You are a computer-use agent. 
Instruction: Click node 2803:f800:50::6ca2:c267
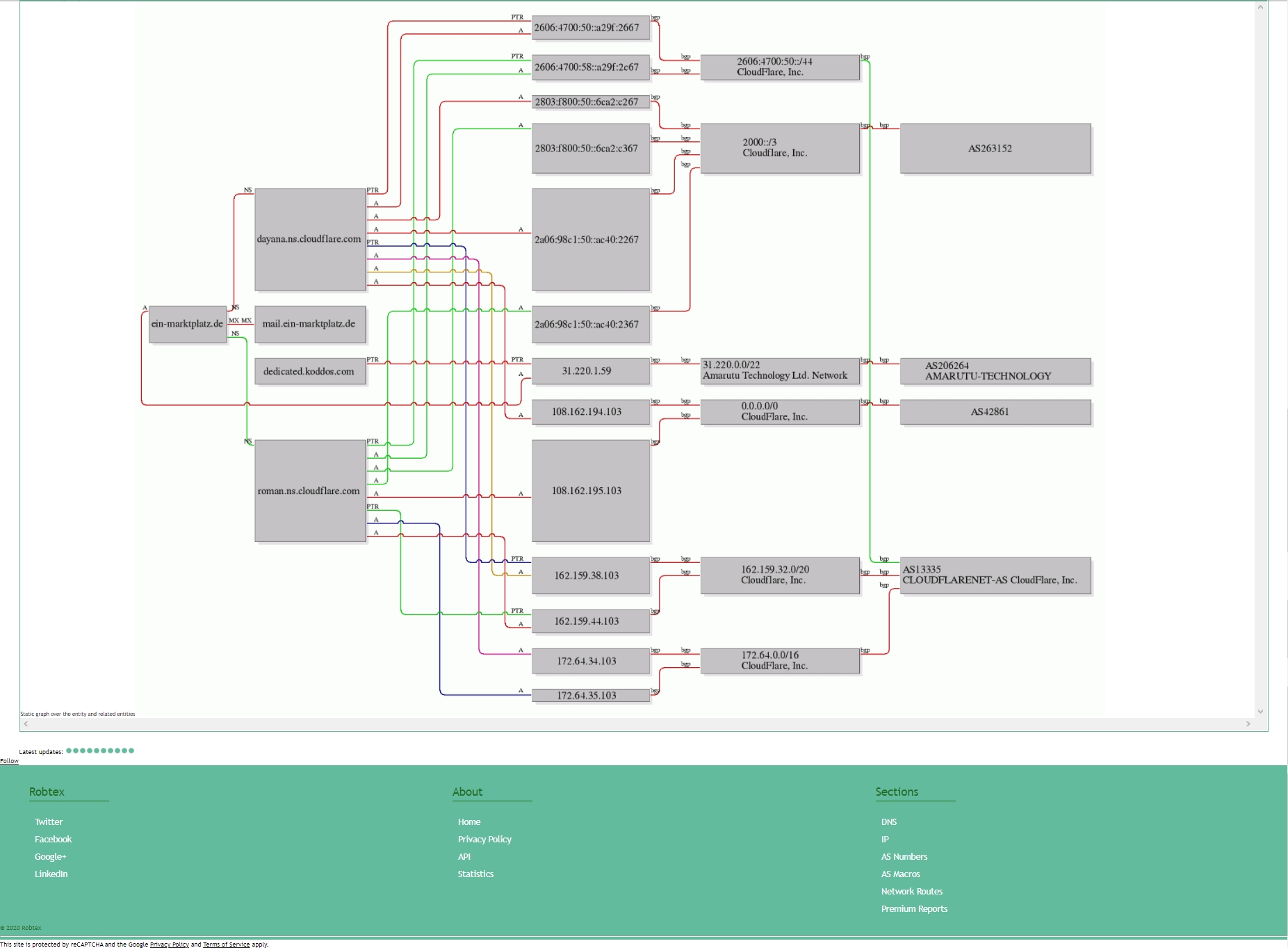click(590, 101)
